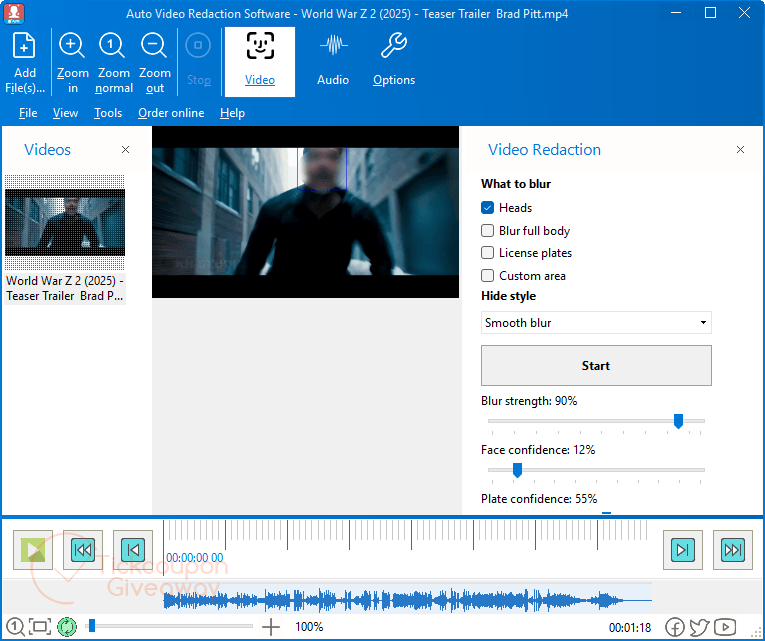Click the 00:01:18 duration text
The width and height of the screenshot is (765, 641).
[x=630, y=627]
